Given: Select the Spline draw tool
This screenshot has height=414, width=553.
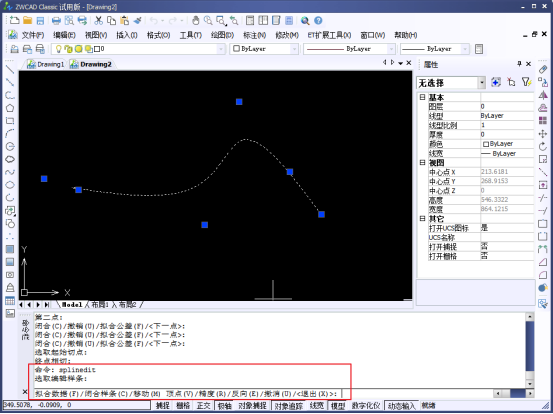Looking at the screenshot, I should click(x=10, y=172).
